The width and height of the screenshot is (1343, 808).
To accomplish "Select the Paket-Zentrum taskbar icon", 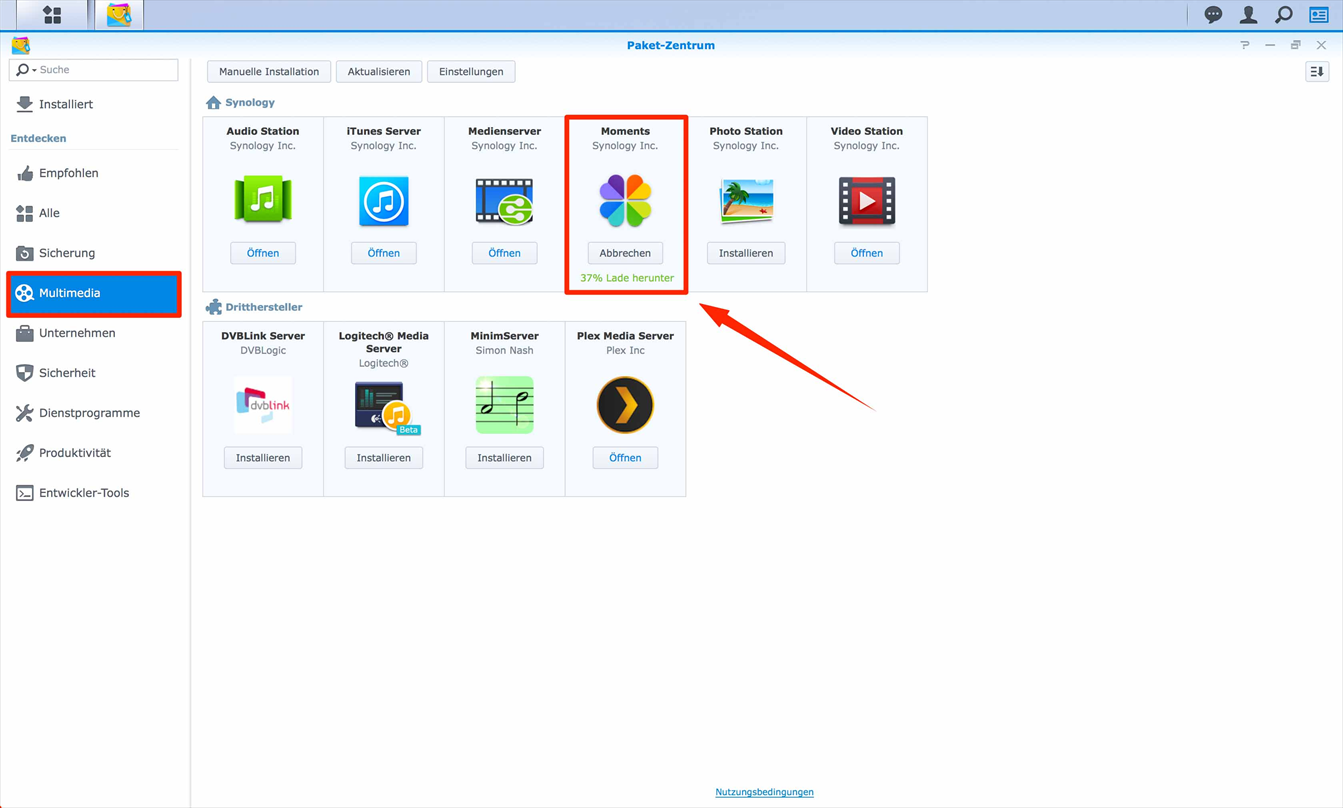I will [x=119, y=15].
